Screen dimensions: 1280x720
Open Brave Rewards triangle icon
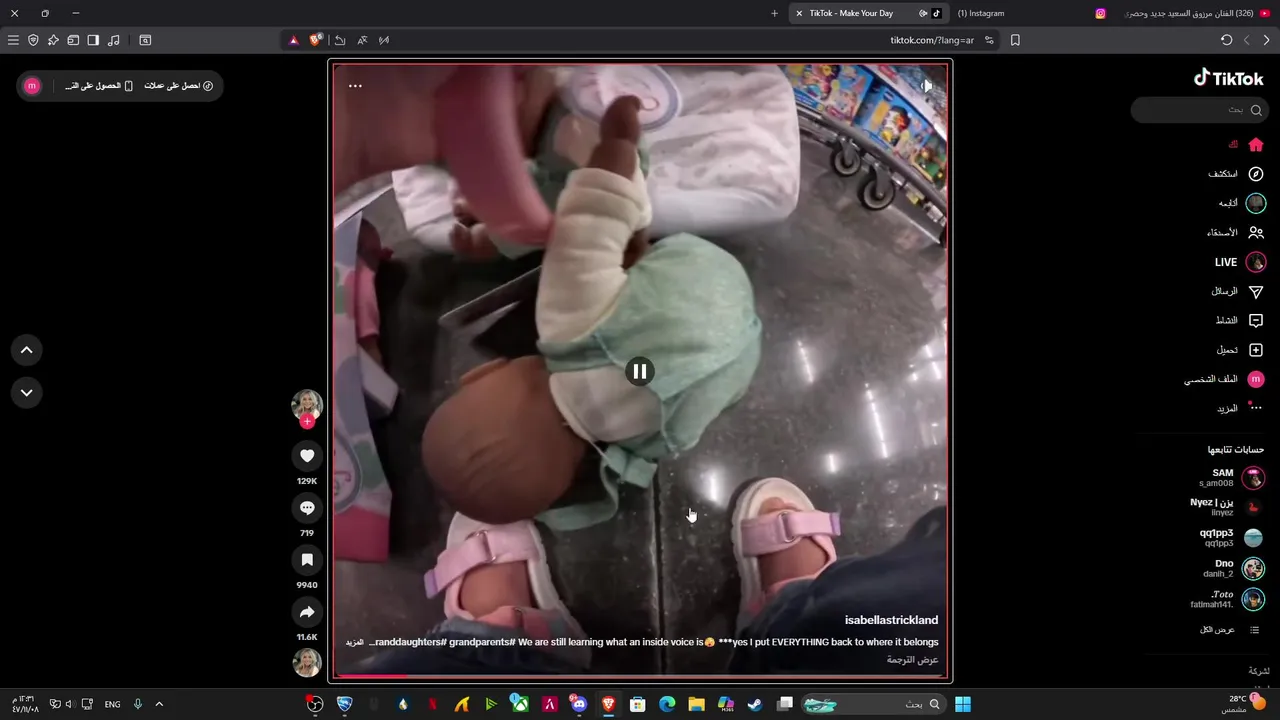[x=293, y=40]
